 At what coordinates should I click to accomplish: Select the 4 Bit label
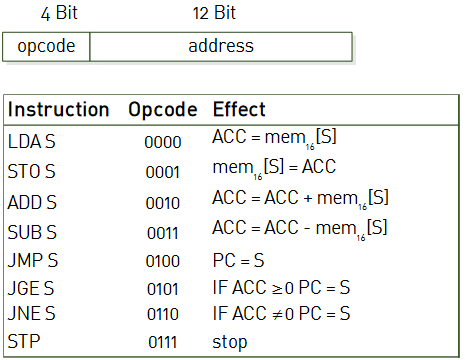tap(59, 13)
